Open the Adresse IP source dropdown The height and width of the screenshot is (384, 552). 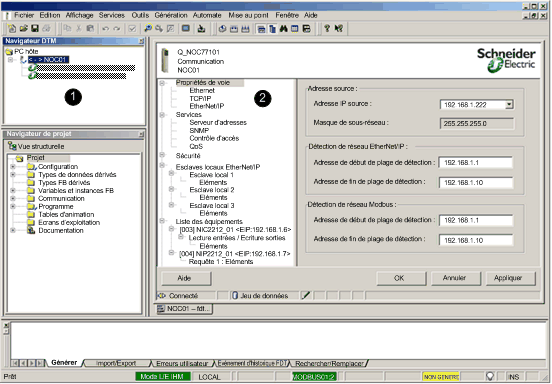click(509, 104)
